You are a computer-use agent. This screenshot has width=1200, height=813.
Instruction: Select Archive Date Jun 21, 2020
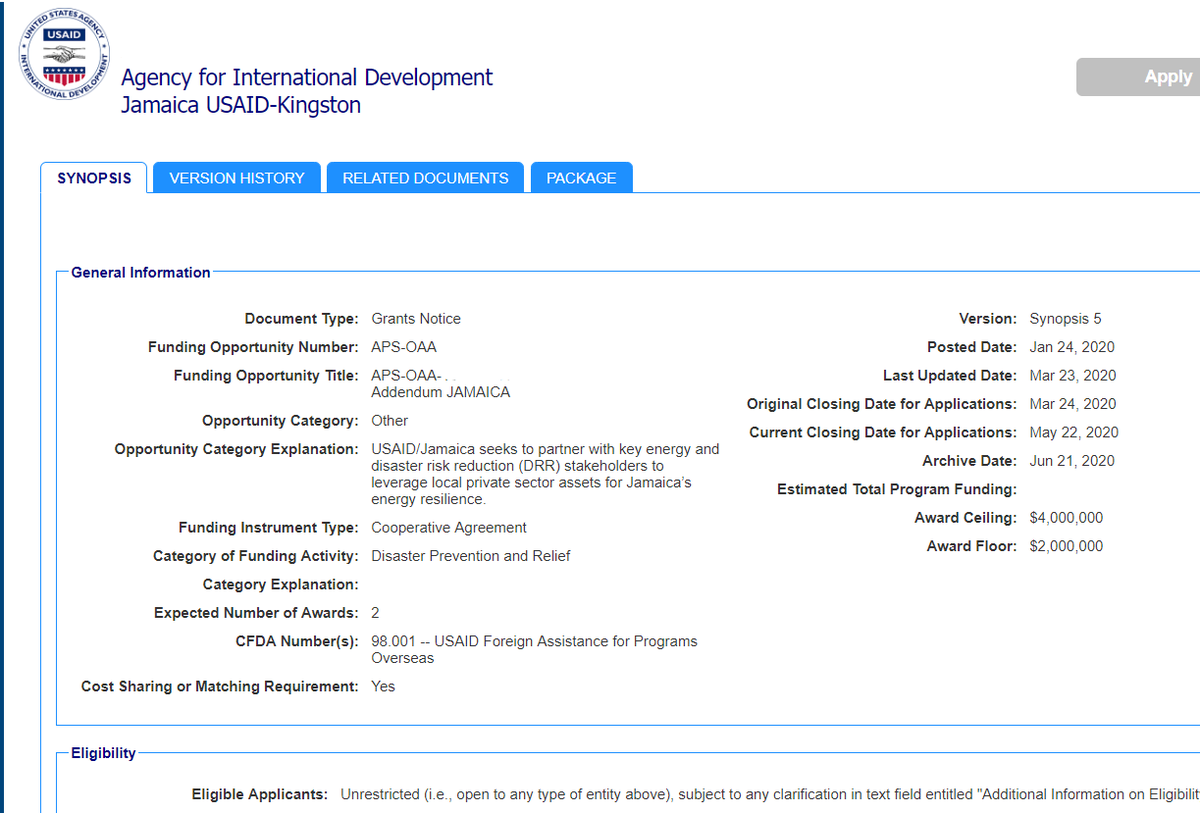click(x=1072, y=461)
